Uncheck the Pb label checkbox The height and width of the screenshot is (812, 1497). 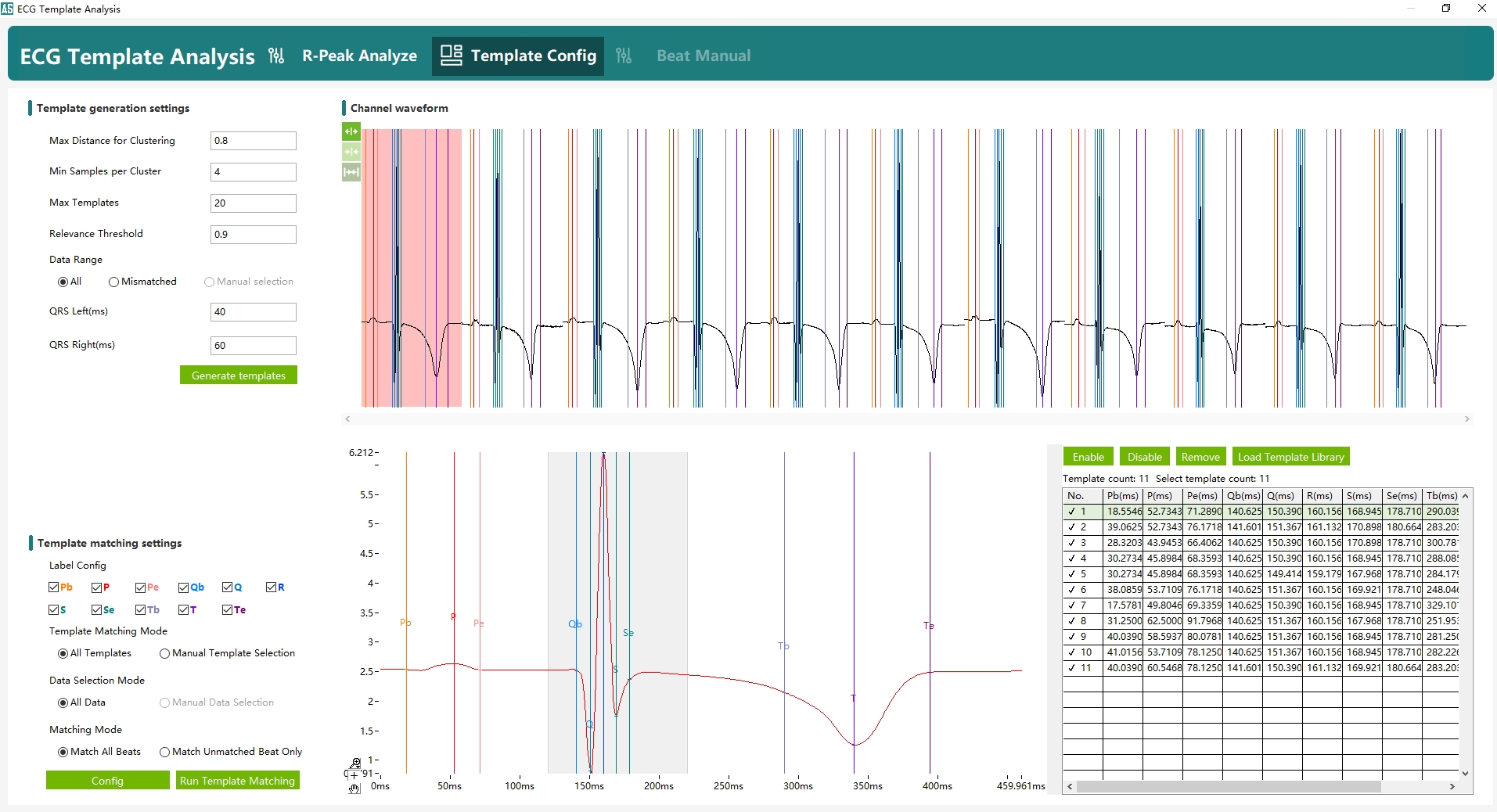54,587
